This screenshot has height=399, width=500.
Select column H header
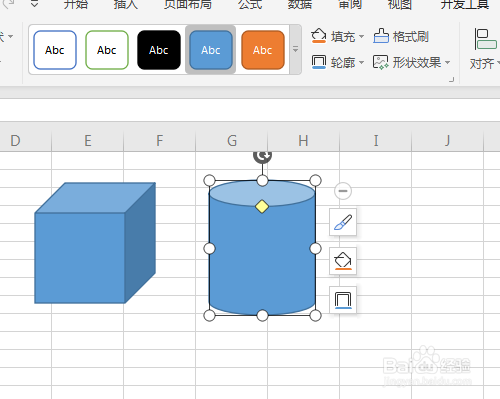(x=304, y=141)
